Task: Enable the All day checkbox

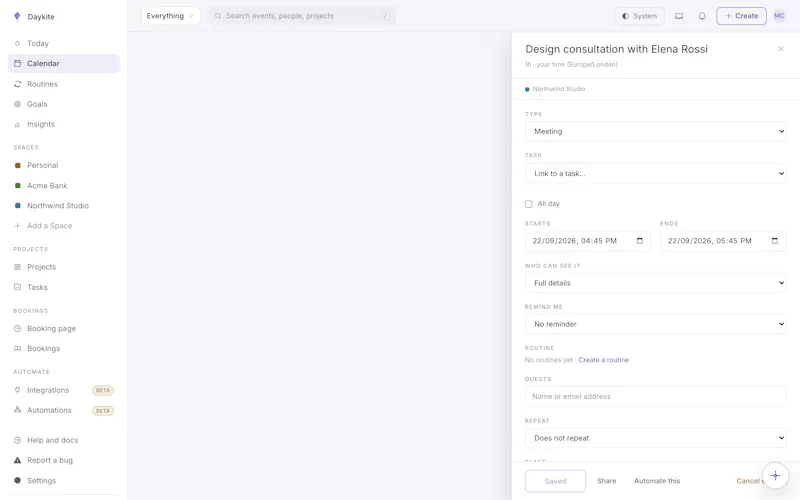Action: 529,204
